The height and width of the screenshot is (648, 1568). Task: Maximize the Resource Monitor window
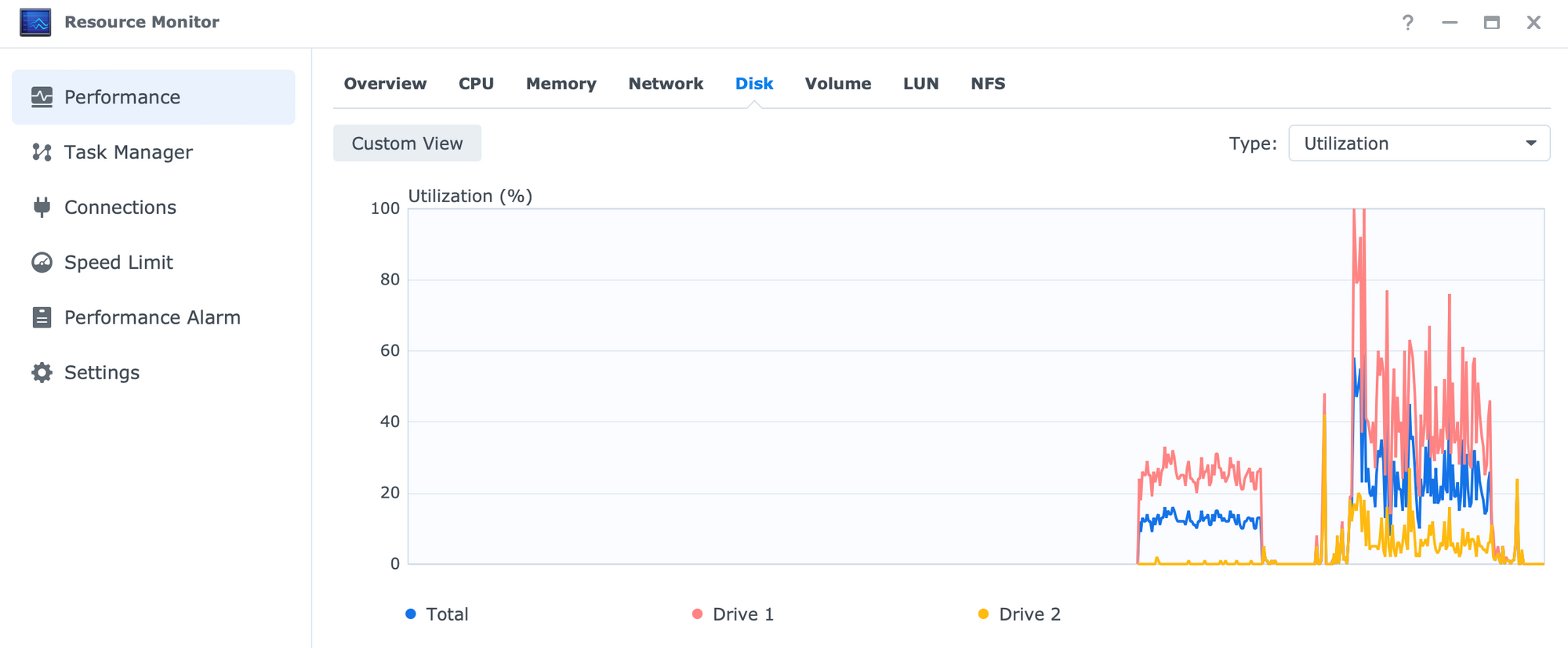point(1492,23)
